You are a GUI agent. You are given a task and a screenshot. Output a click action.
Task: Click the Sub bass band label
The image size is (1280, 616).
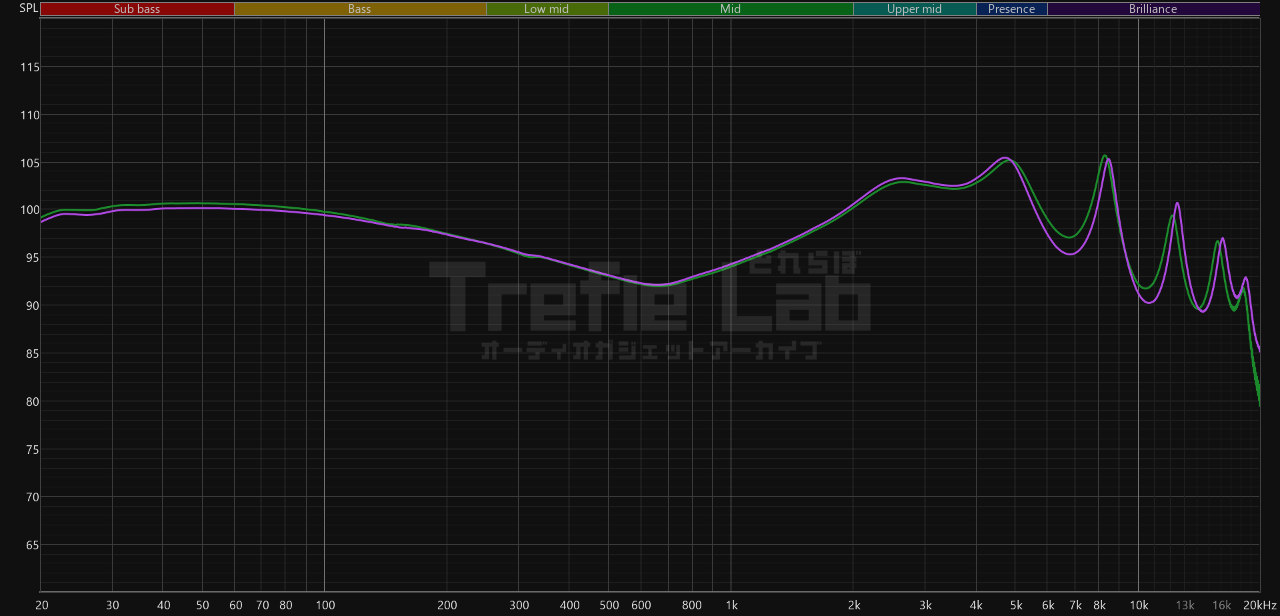[x=137, y=9]
